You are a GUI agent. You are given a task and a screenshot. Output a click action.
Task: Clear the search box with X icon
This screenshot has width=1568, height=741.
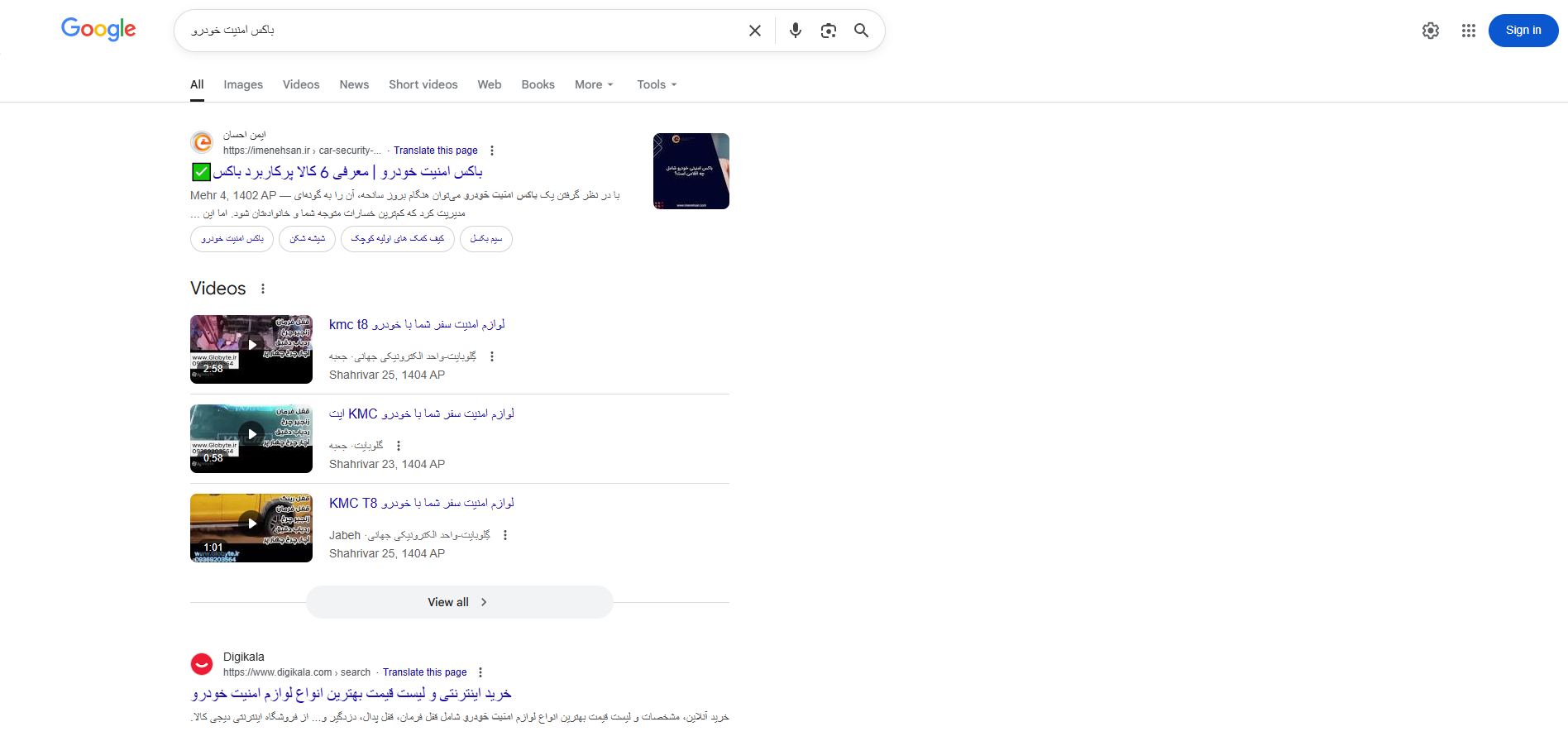click(x=755, y=31)
